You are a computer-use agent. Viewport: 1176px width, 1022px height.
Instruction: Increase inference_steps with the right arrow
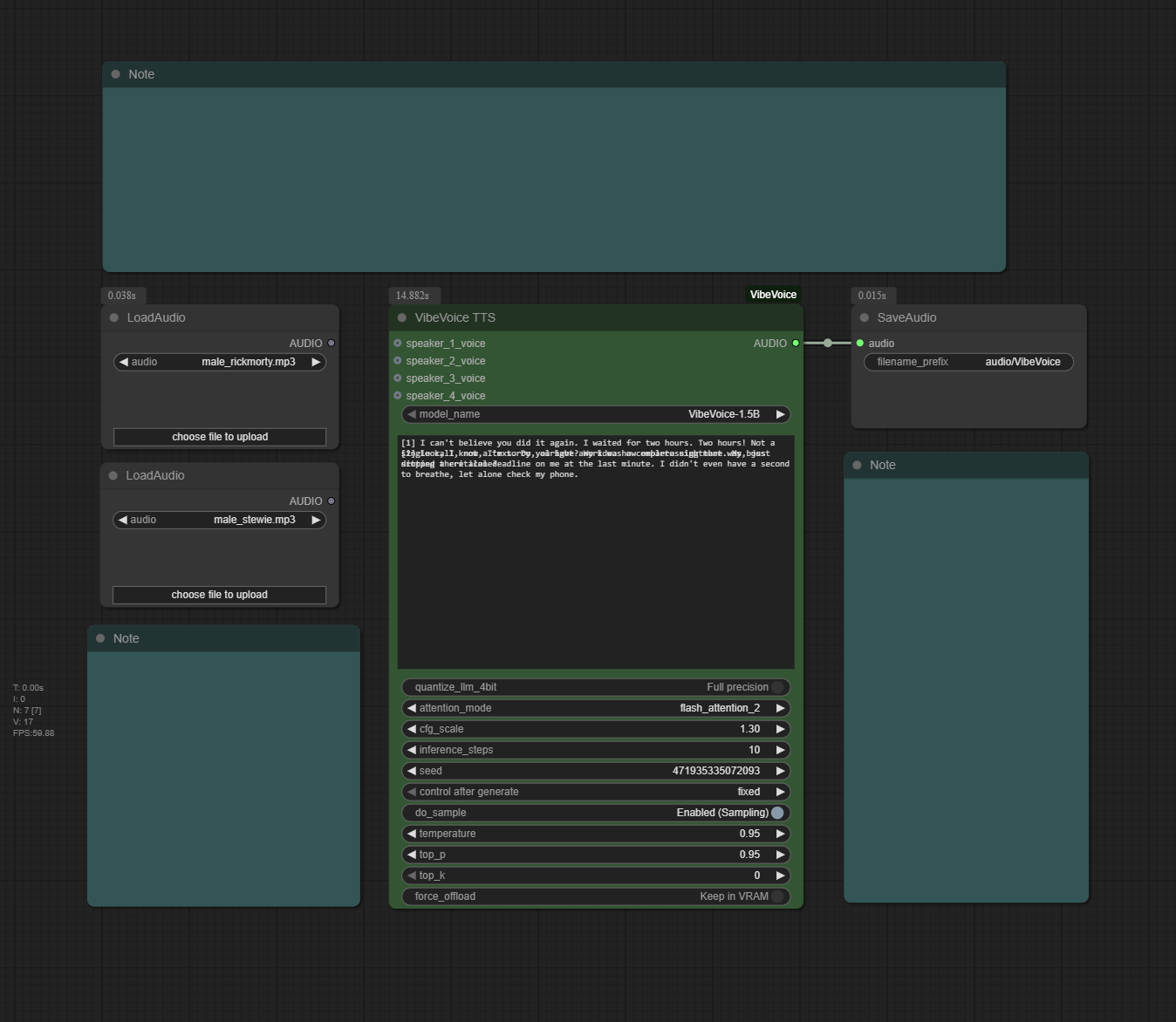[x=780, y=750]
